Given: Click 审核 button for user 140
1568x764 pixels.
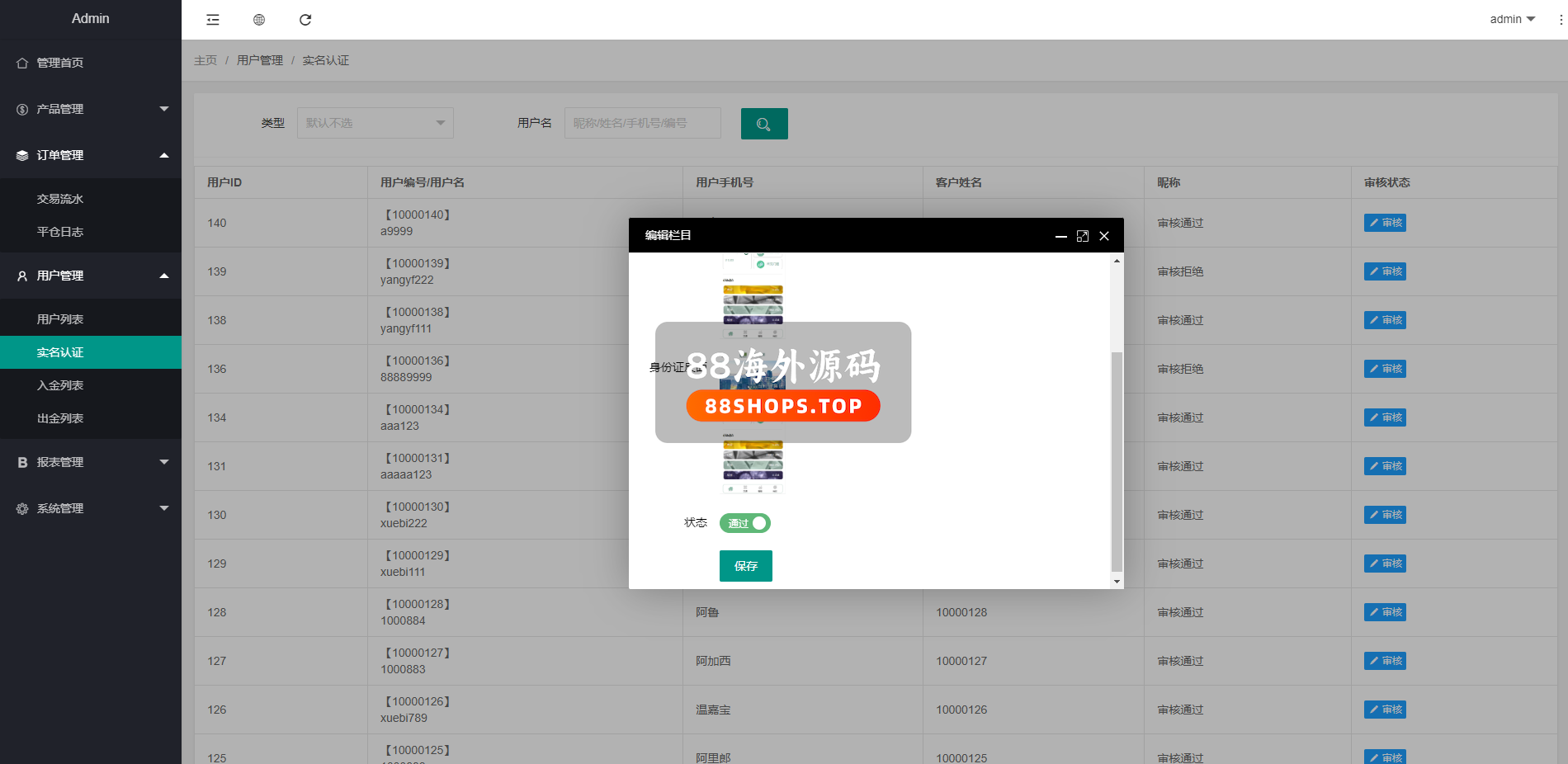Looking at the screenshot, I should click(x=1385, y=223).
